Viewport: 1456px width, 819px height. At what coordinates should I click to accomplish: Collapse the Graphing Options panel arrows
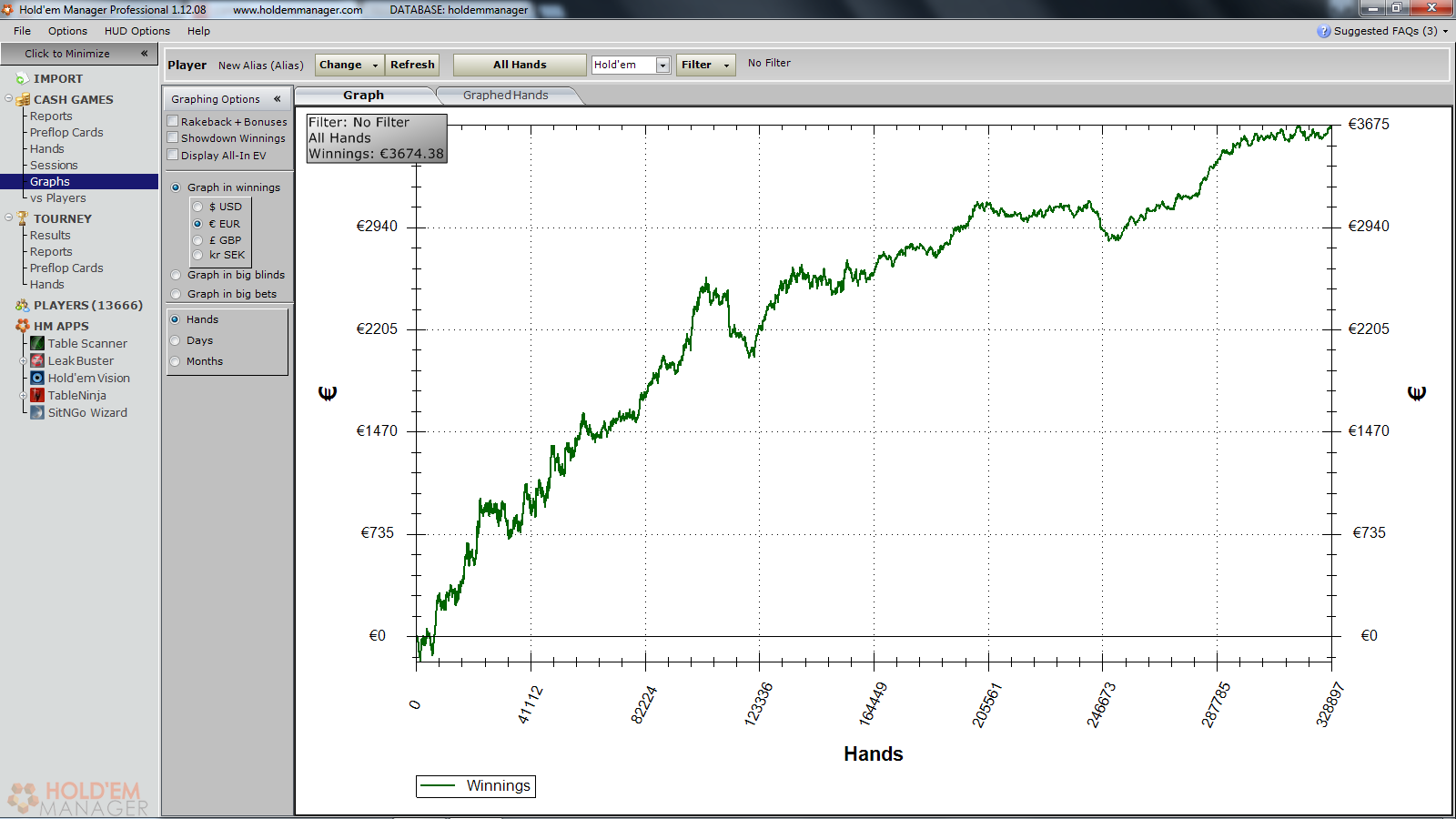click(278, 99)
